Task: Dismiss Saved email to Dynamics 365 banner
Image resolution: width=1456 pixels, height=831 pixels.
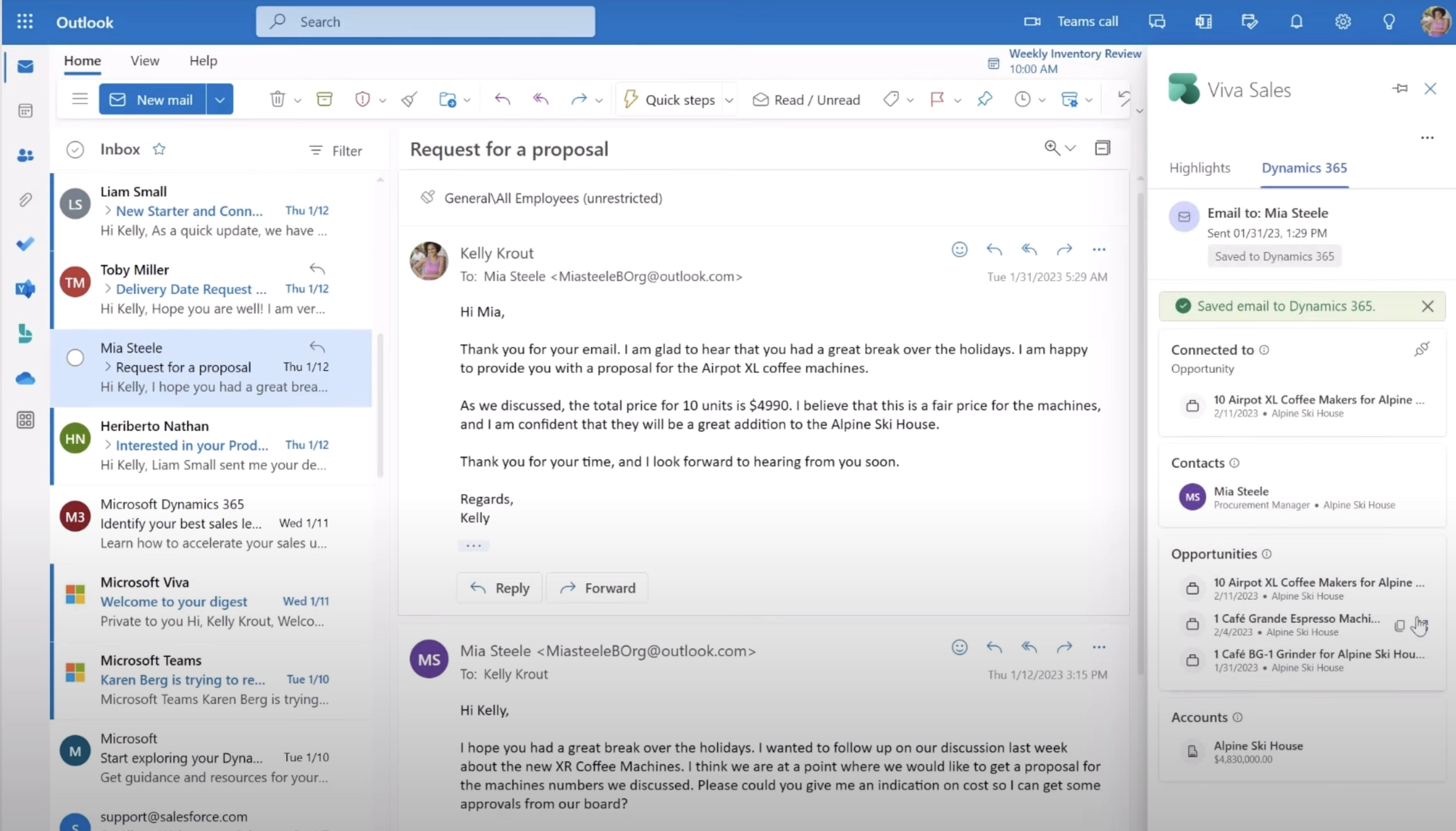Action: [1427, 306]
